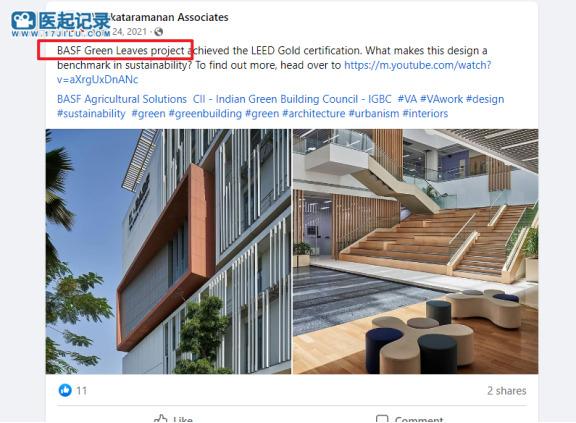Click the blue like reaction icon
The width and height of the screenshot is (576, 423).
65,390
